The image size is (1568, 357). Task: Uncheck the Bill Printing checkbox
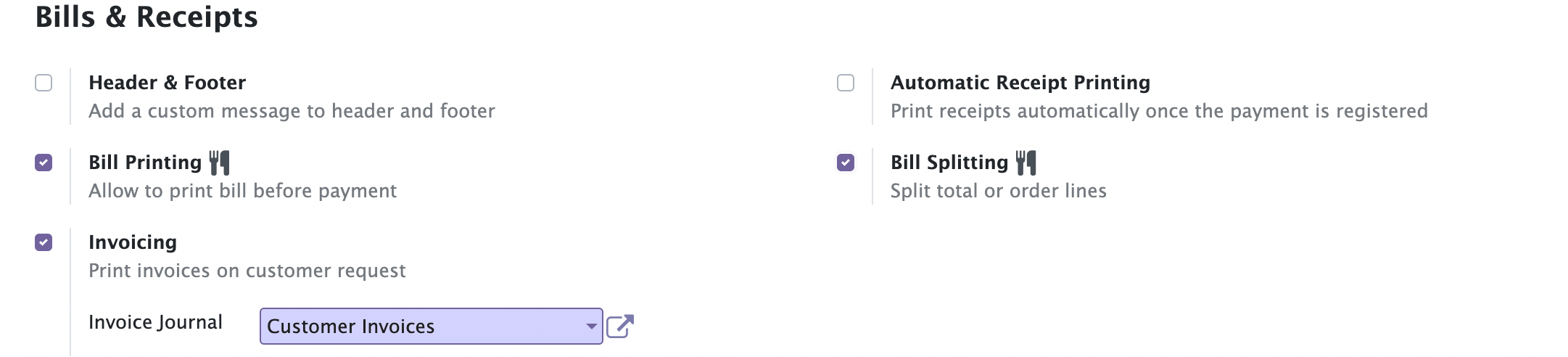[x=44, y=163]
